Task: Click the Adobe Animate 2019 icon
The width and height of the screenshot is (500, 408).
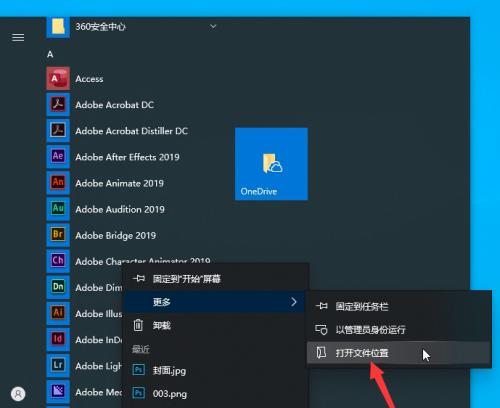Action: pyautogui.click(x=58, y=183)
